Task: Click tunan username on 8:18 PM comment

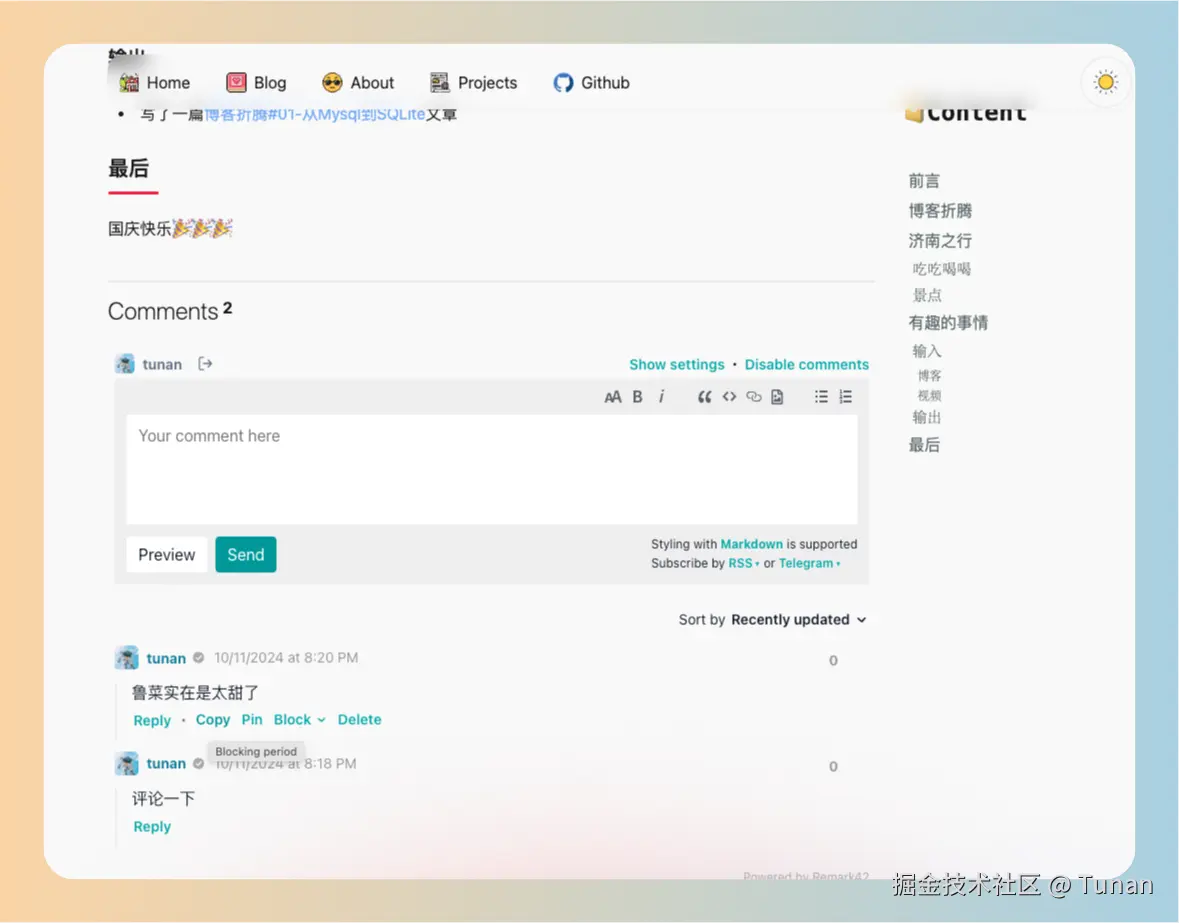Action: point(166,764)
